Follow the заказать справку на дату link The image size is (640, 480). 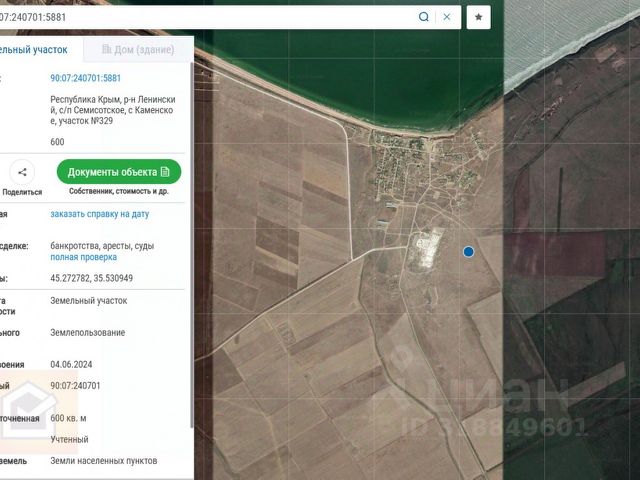(x=100, y=214)
